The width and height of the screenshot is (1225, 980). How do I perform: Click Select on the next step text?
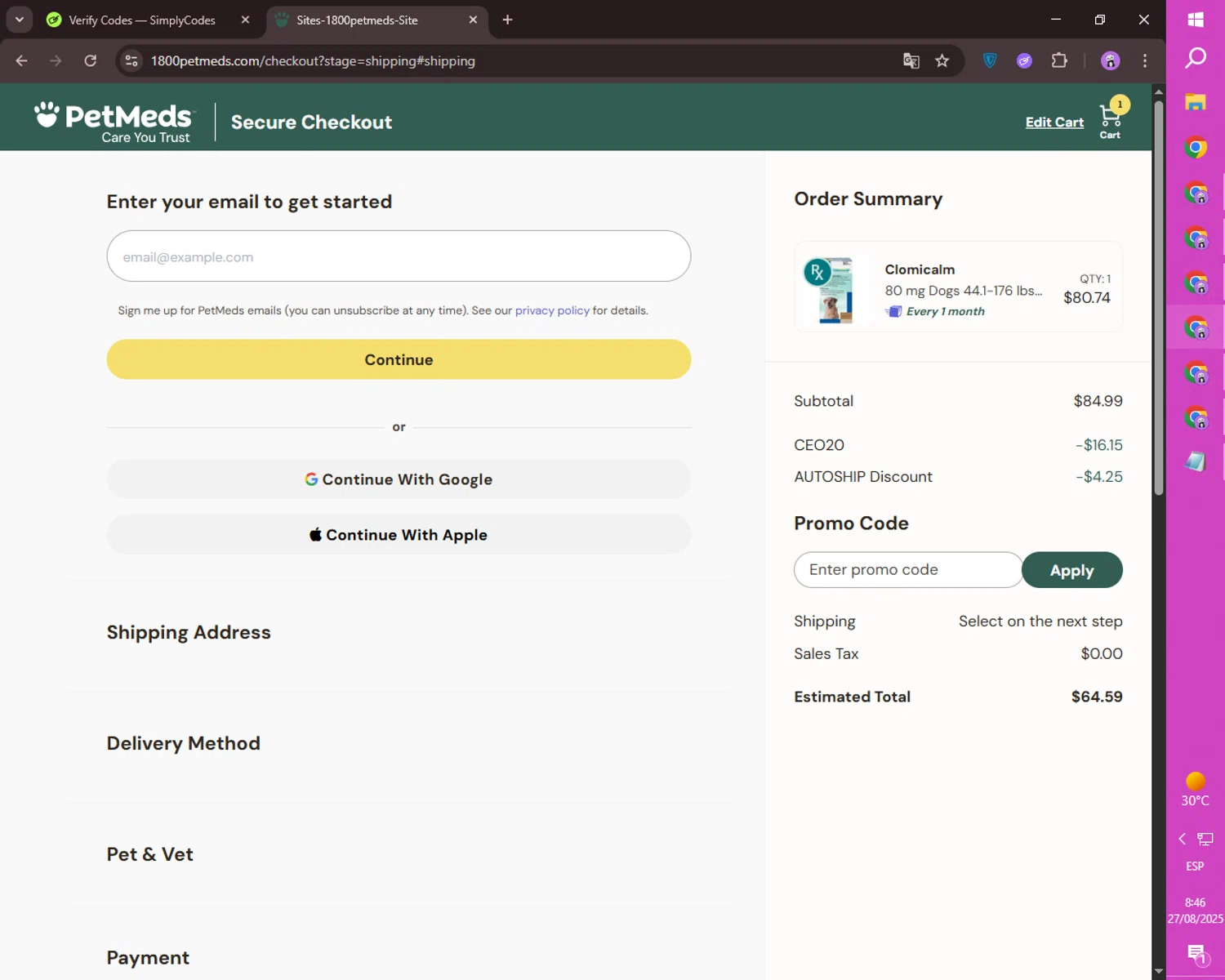click(x=1040, y=621)
